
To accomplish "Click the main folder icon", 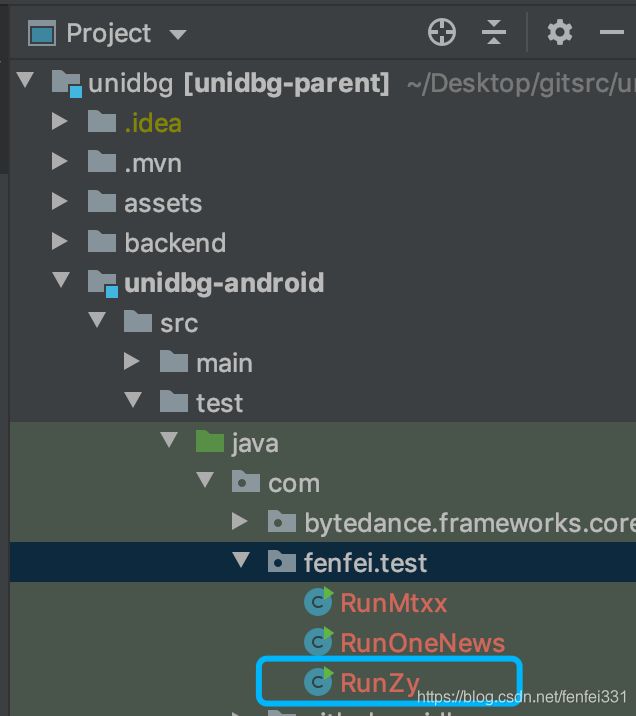I will coord(173,362).
